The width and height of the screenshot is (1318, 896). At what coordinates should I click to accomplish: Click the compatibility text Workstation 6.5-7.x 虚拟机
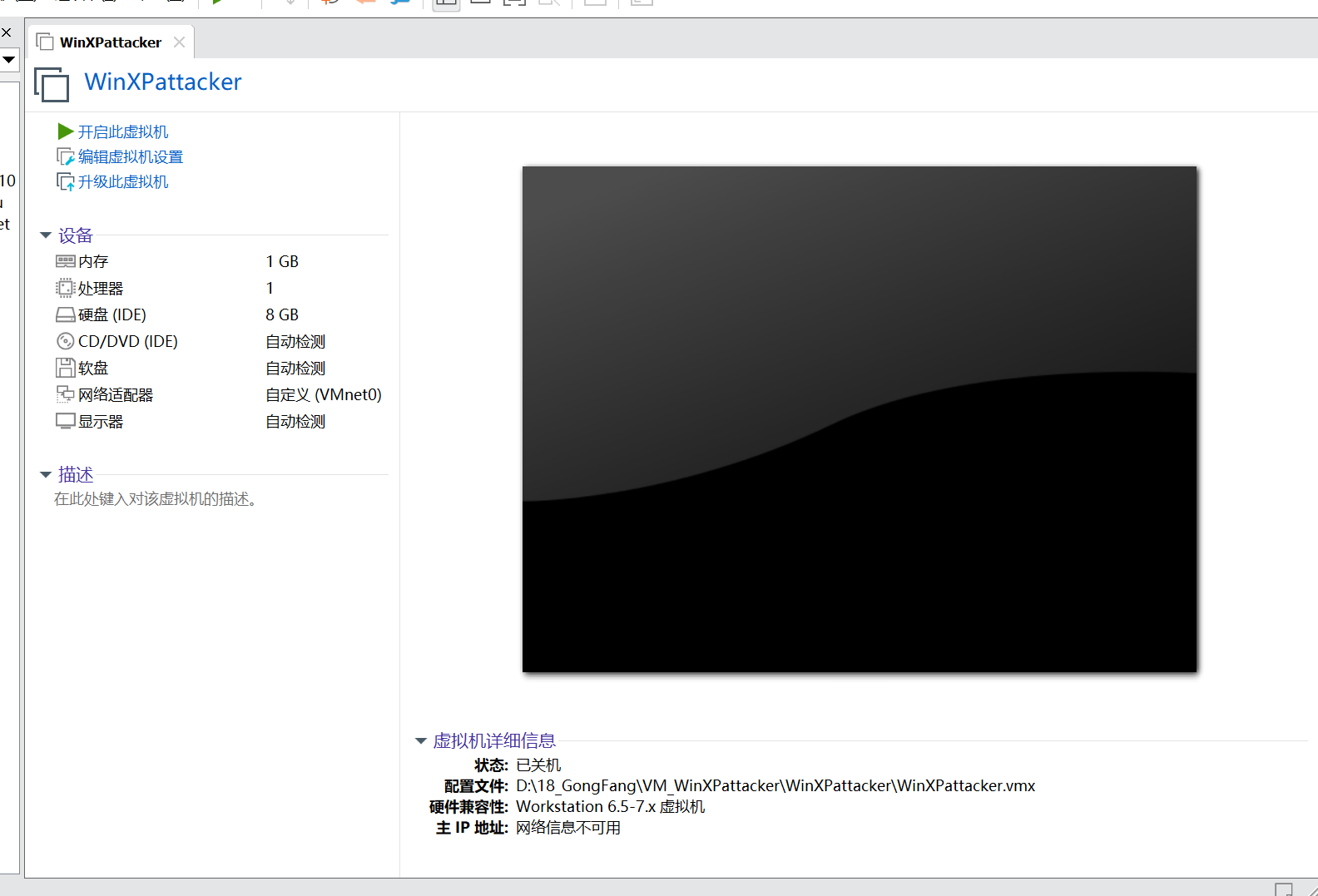click(610, 806)
